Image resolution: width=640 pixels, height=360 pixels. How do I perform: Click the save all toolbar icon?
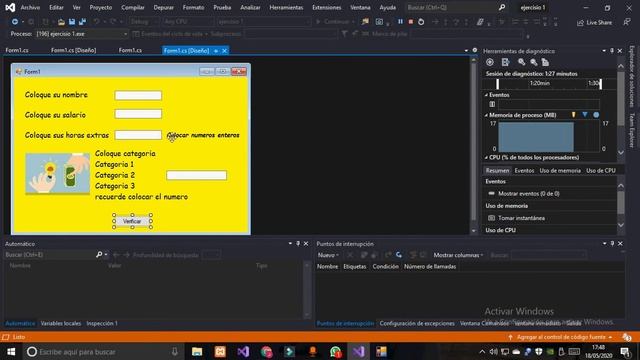(82, 22)
